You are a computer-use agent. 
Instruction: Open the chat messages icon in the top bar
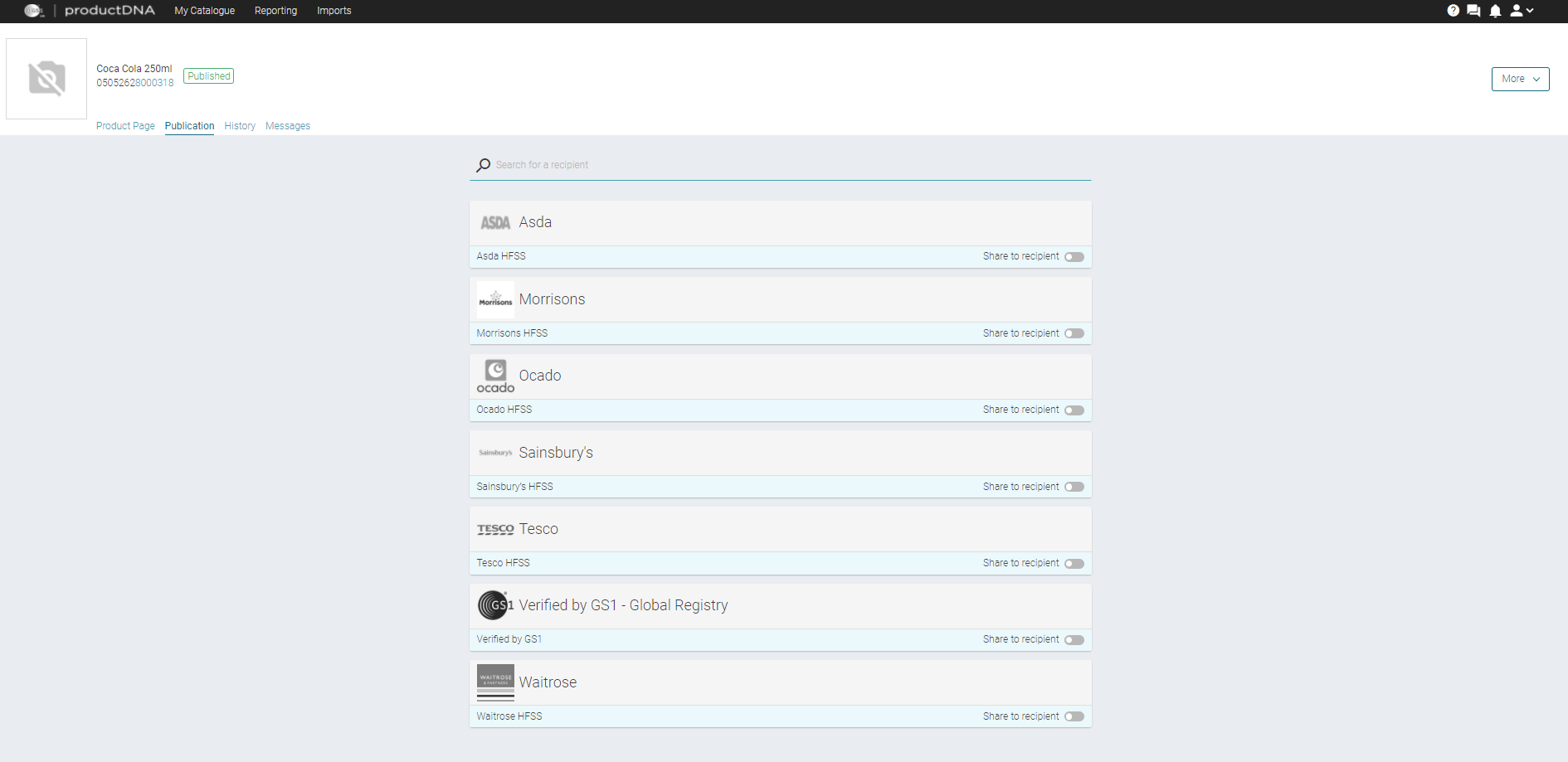pyautogui.click(x=1473, y=11)
